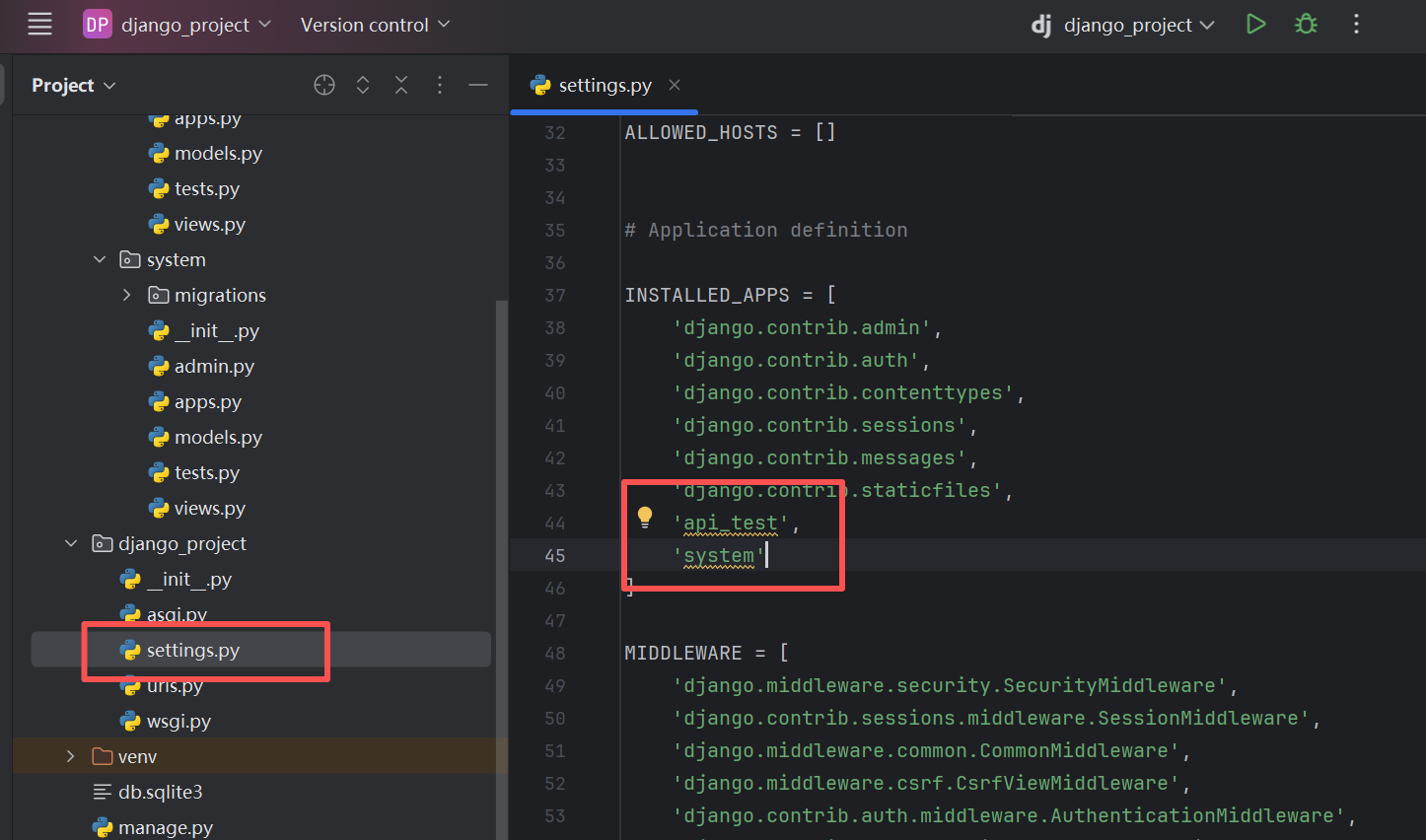Open db.sqlite3 in the project tree

tap(160, 792)
